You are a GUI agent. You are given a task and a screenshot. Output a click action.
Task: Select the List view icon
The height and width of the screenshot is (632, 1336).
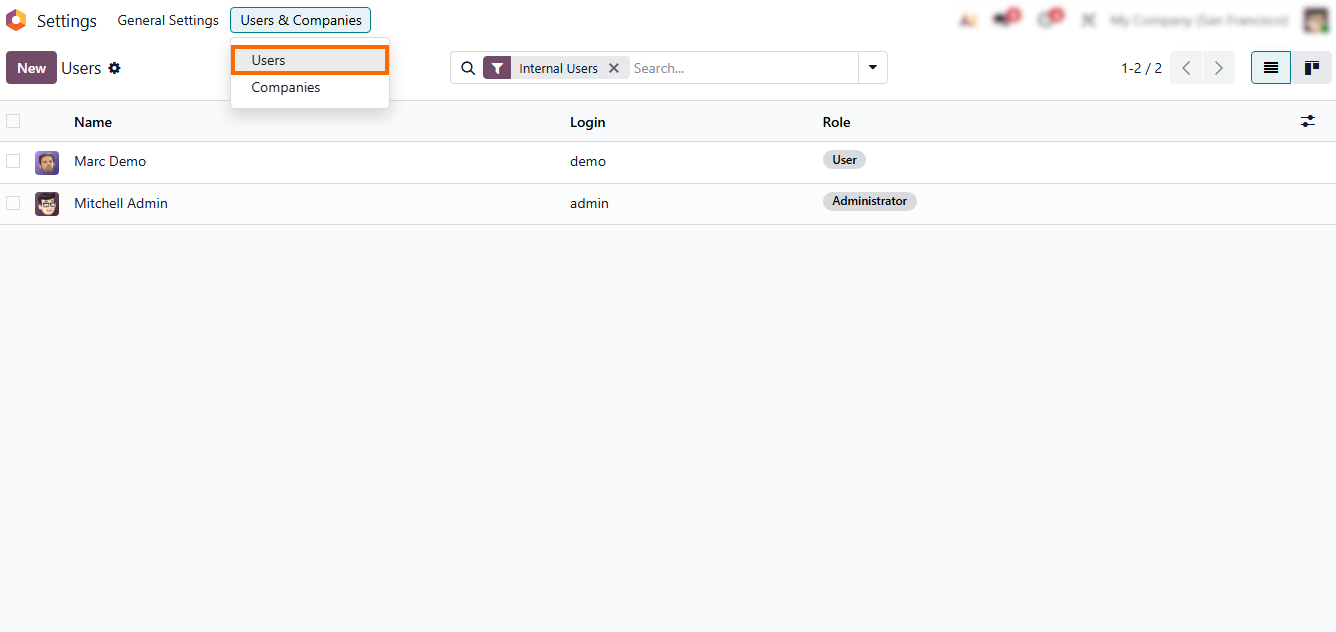[x=1271, y=68]
